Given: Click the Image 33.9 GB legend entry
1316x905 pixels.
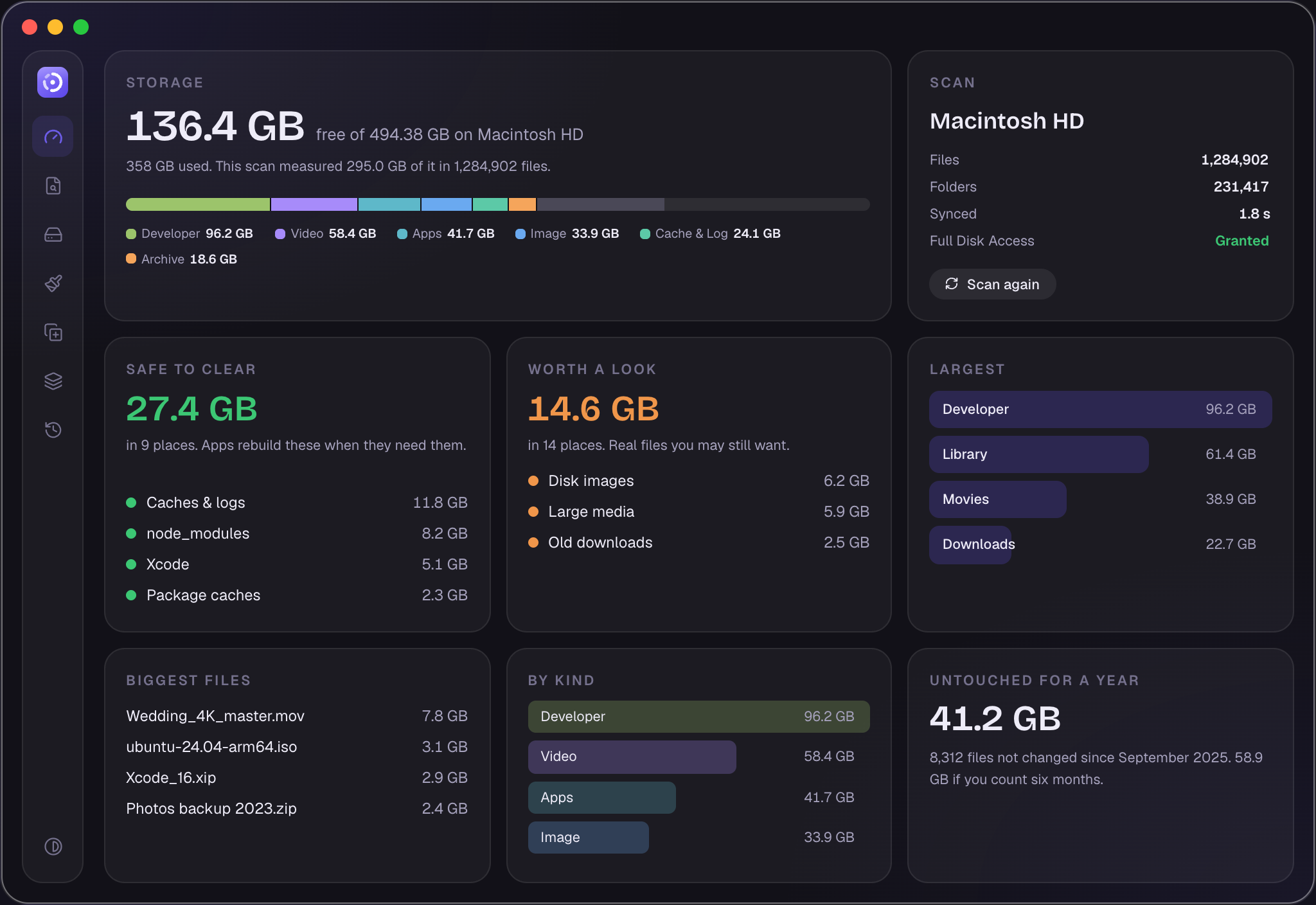Looking at the screenshot, I should (567, 233).
